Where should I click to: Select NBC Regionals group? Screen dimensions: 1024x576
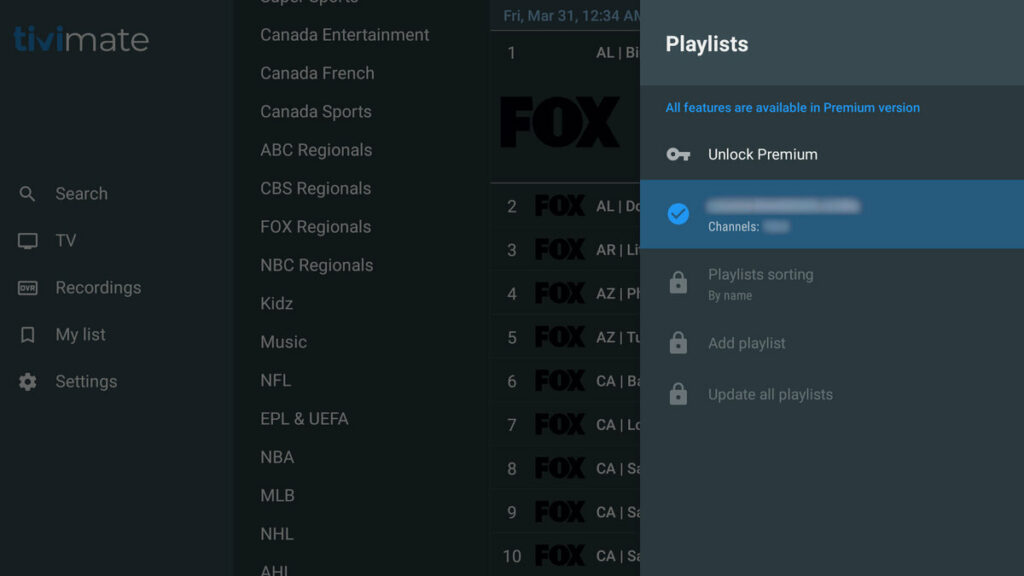click(x=317, y=266)
